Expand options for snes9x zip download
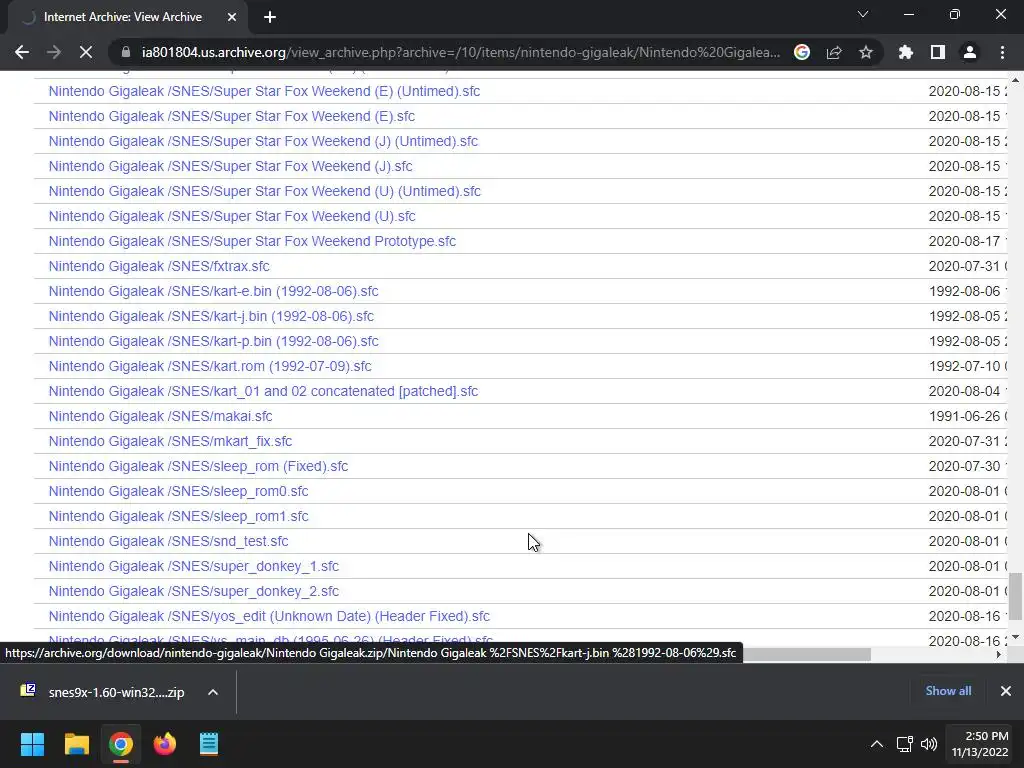 pos(213,692)
